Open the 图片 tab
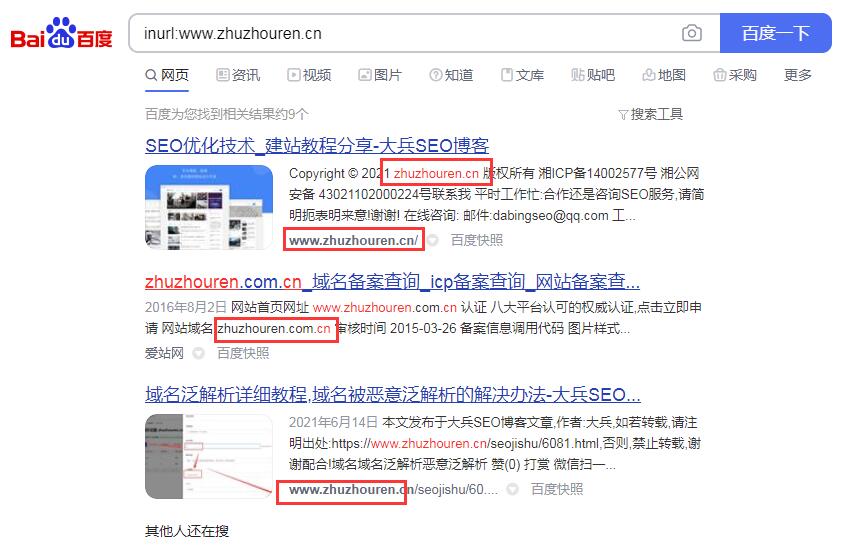 click(x=380, y=75)
